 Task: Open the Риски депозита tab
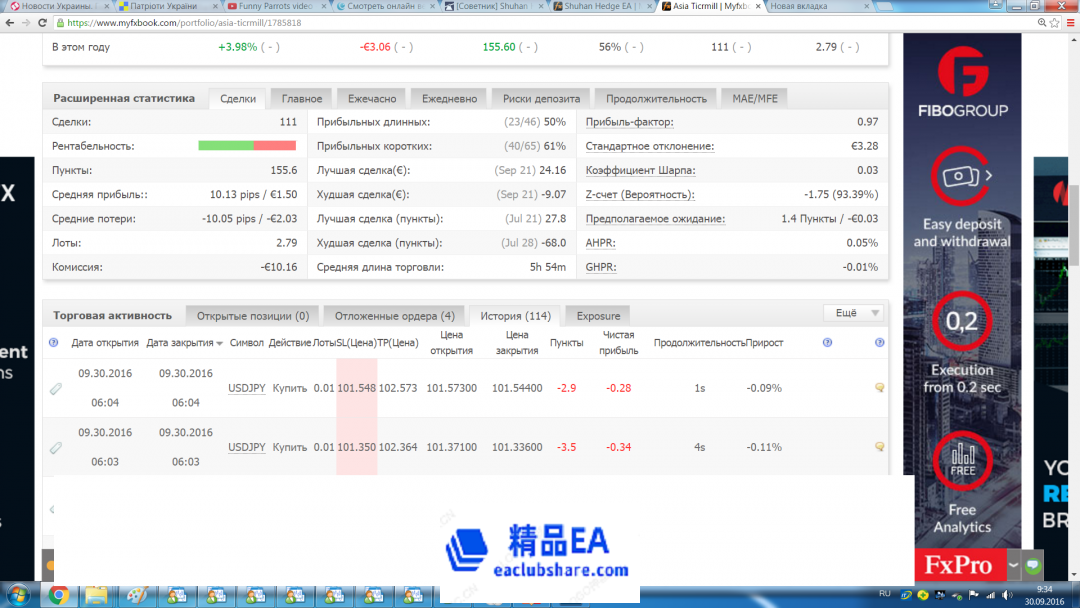click(542, 98)
